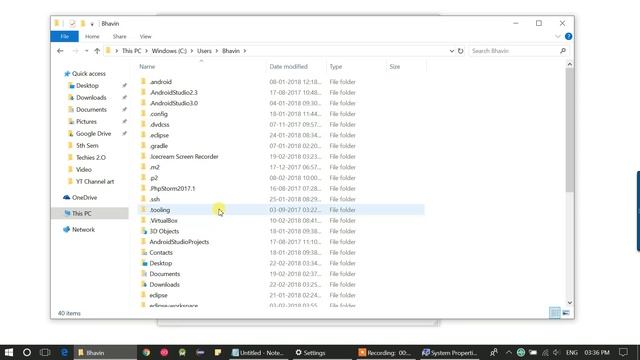Click This PC in address breadcrumb
640x360 pixels.
point(131,51)
